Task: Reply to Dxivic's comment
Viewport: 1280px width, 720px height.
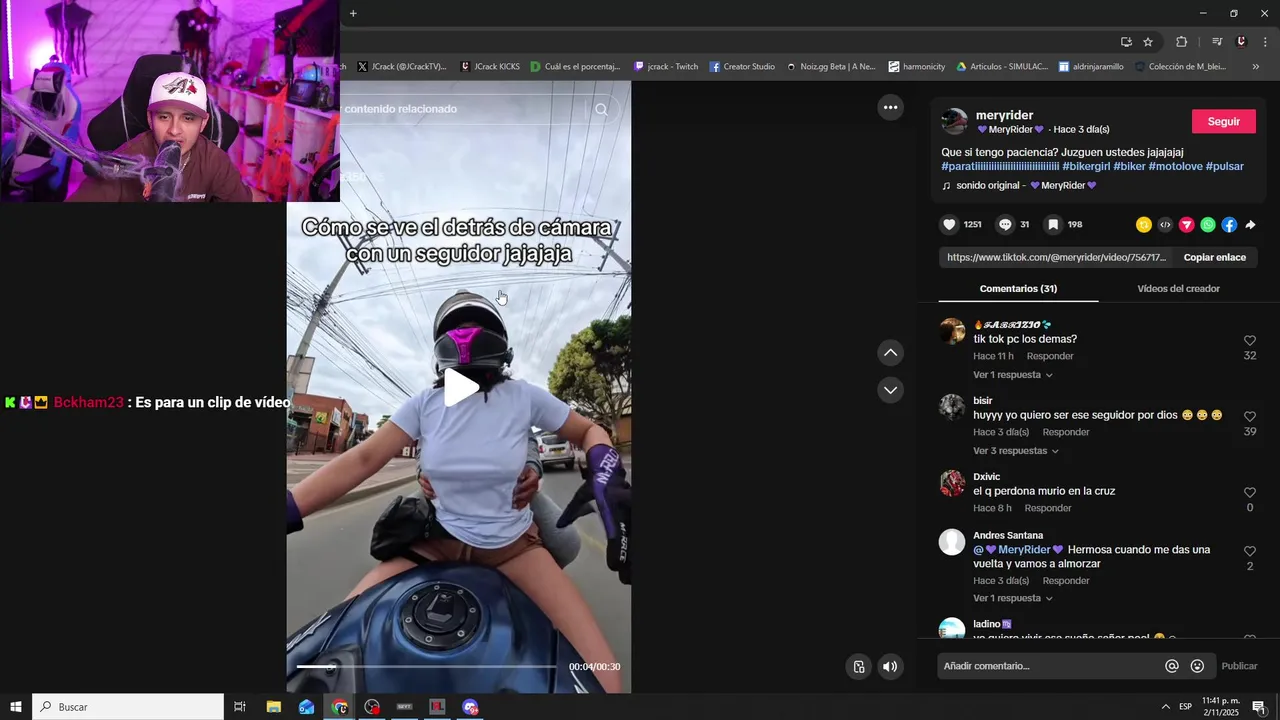Action: point(1048,508)
